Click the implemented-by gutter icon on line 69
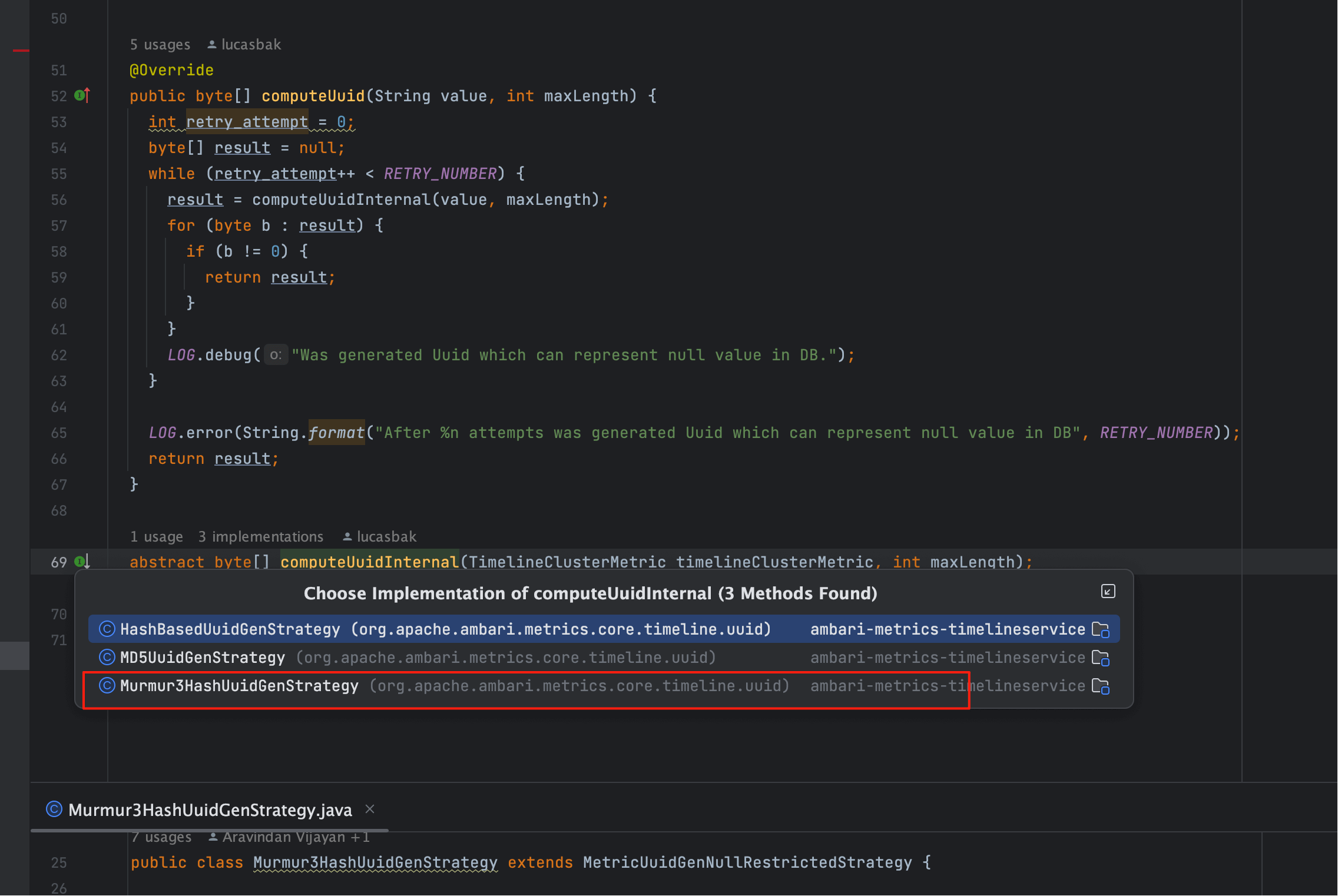Screen dimensions: 1338x896 click(x=82, y=562)
